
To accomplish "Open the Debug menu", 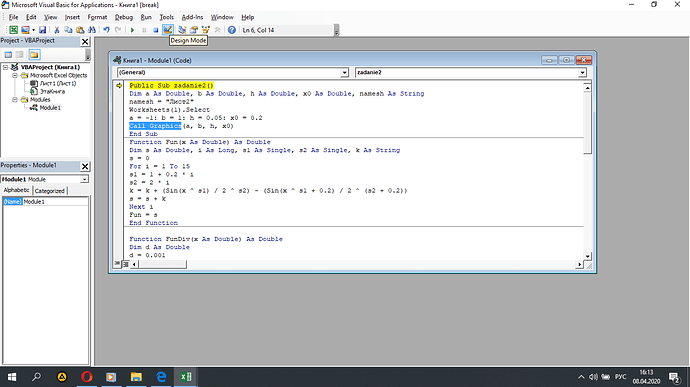I will 124,17.
